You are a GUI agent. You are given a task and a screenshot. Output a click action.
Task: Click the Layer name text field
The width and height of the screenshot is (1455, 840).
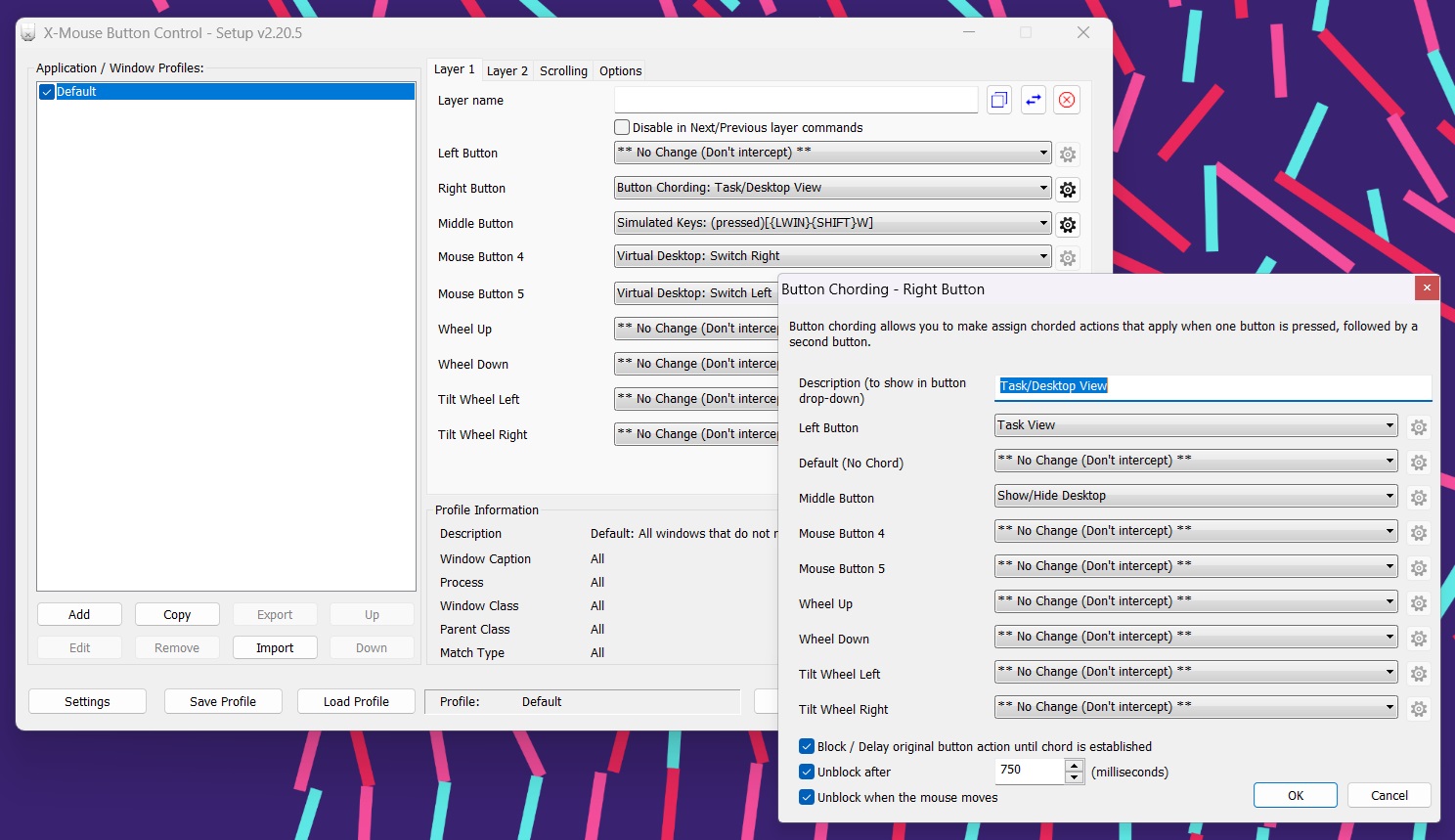pos(796,100)
